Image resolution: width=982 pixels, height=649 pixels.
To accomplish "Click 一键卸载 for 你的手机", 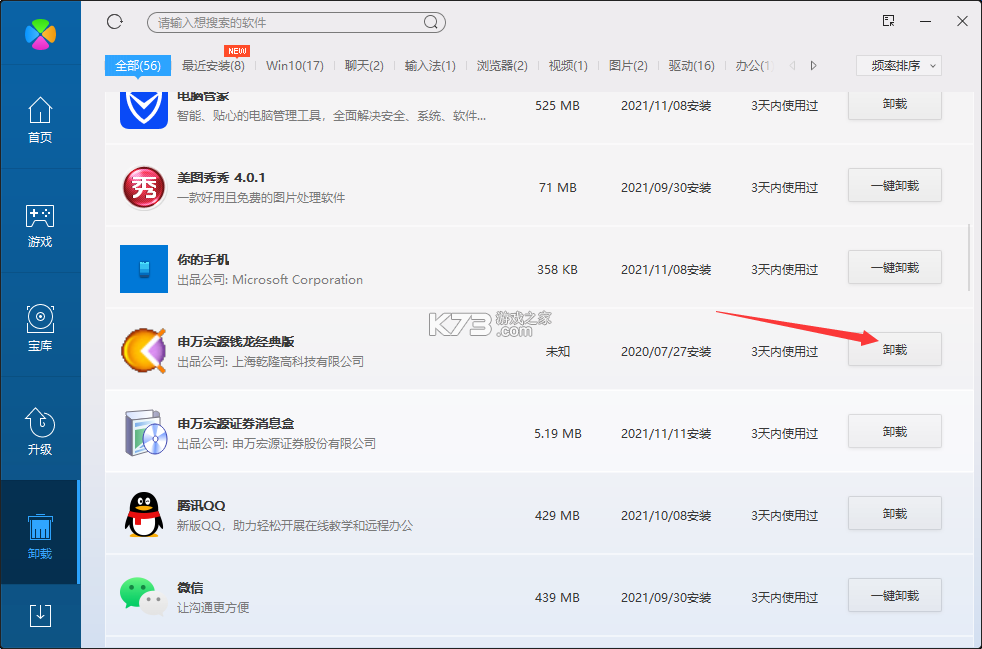I will 895,267.
